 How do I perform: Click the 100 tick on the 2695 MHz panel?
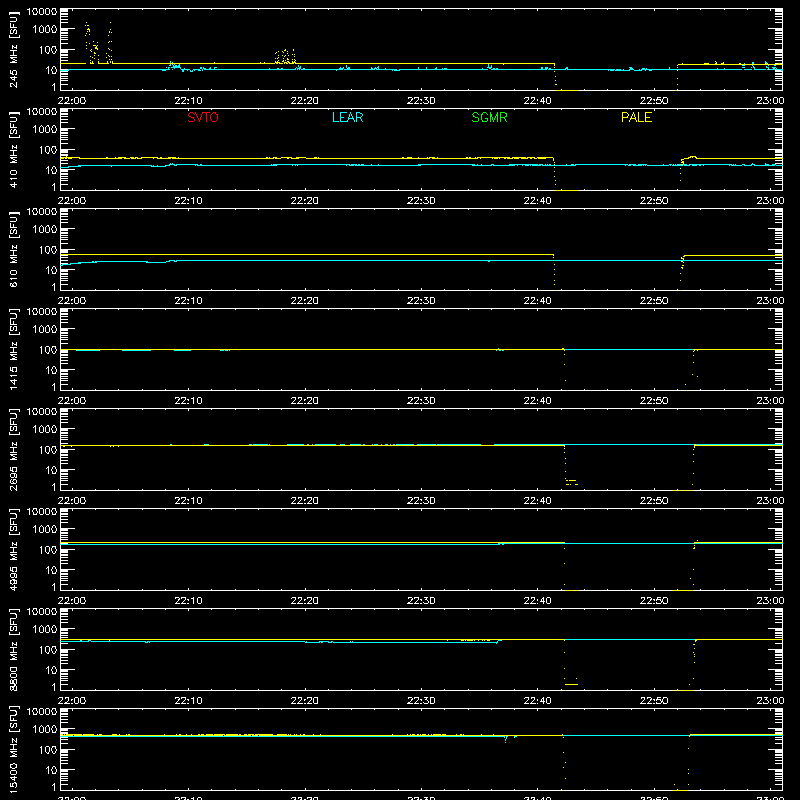(x=48, y=449)
